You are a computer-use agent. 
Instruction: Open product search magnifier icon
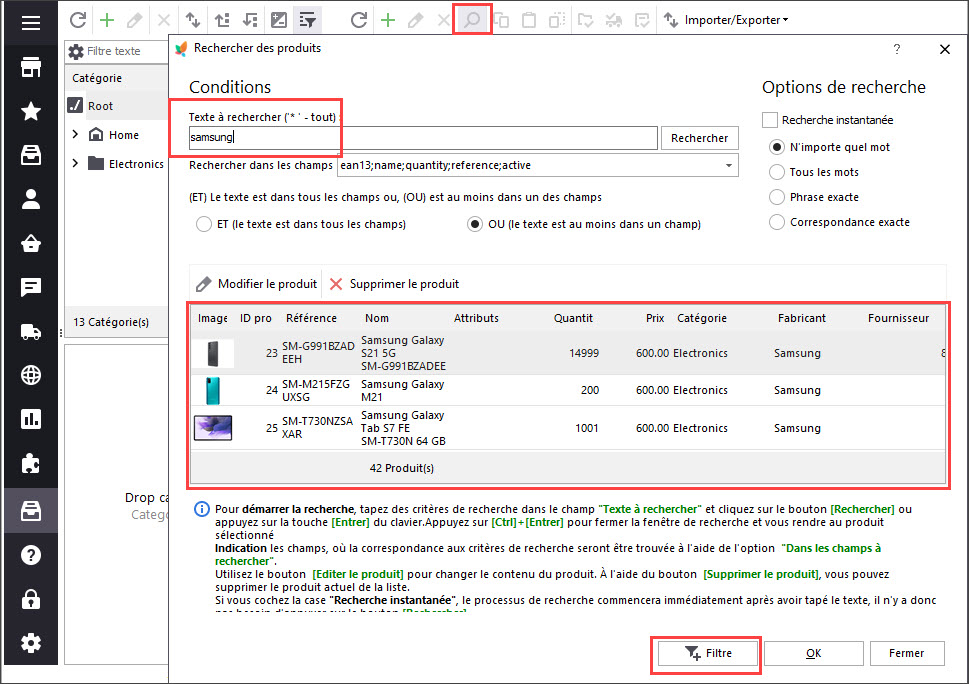click(472, 20)
